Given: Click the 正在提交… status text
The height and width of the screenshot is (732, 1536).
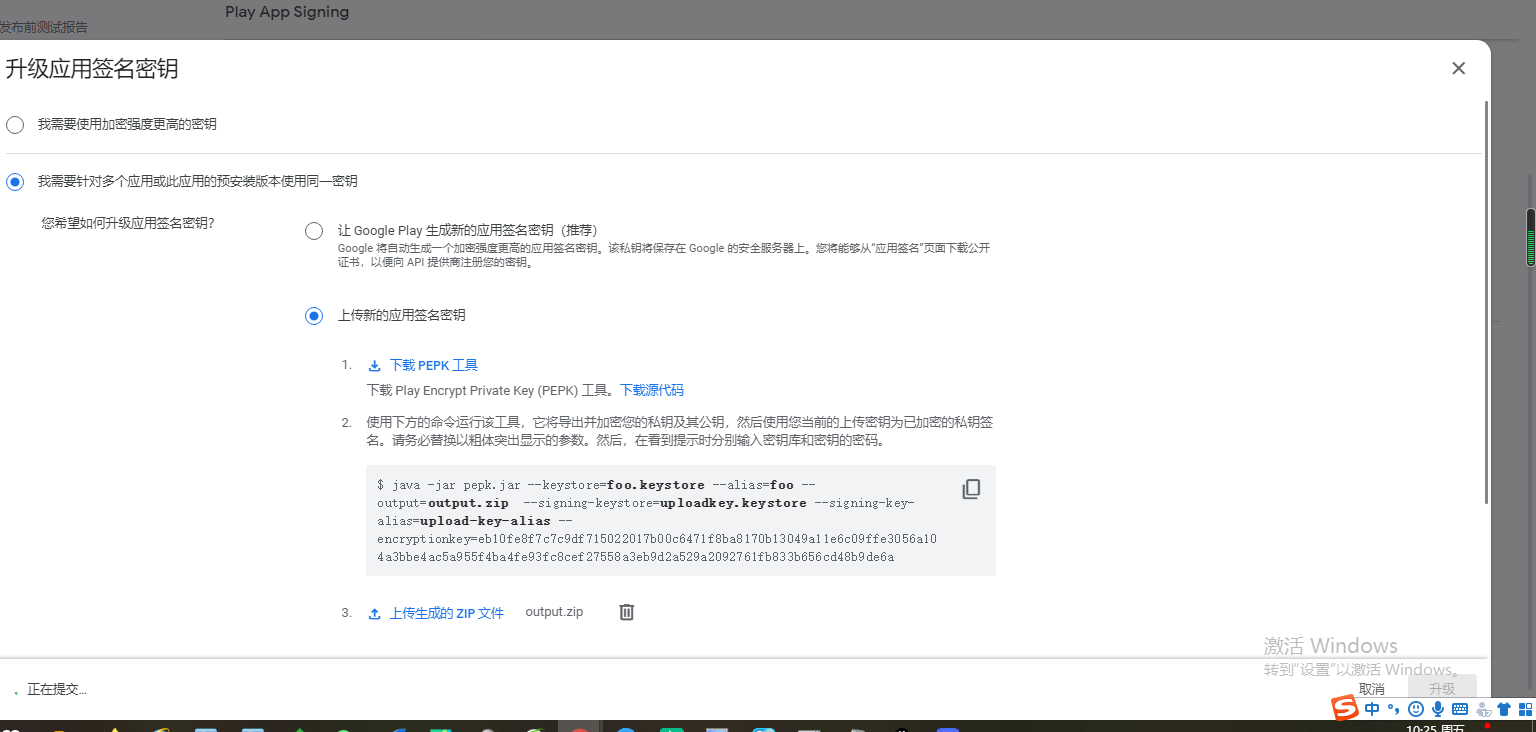Looking at the screenshot, I should 57,690.
